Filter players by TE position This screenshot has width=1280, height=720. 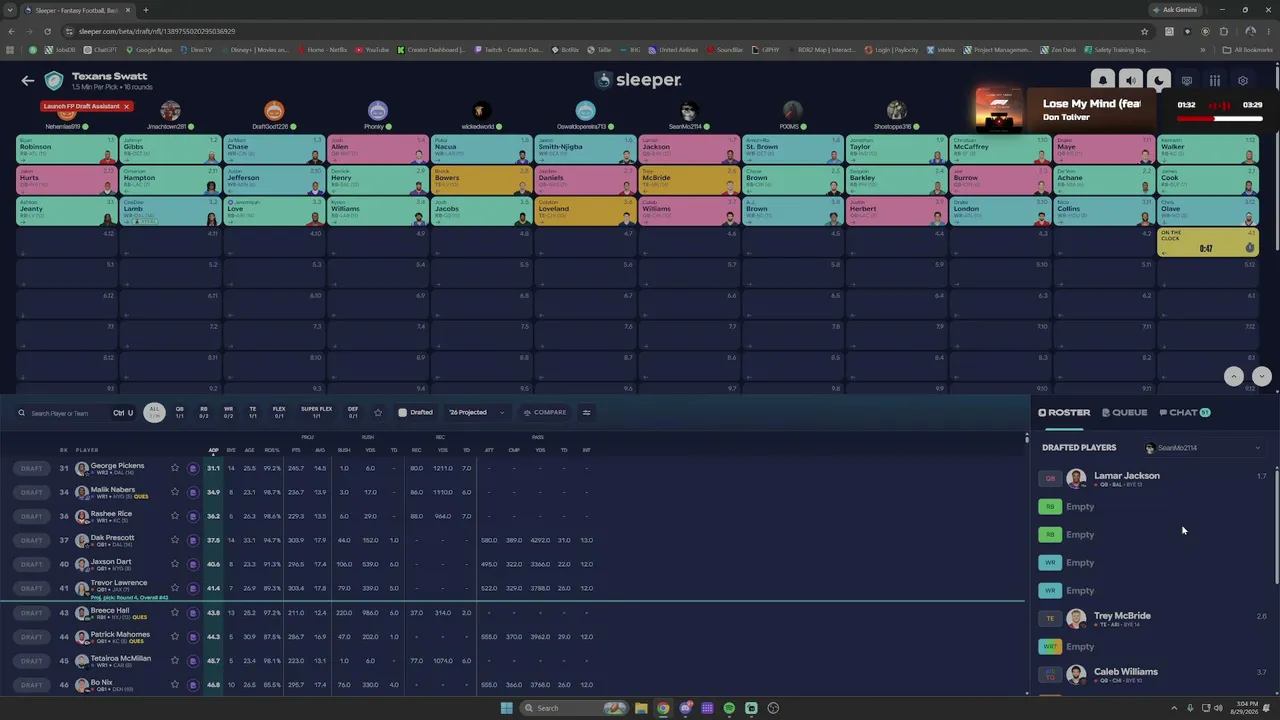[253, 412]
